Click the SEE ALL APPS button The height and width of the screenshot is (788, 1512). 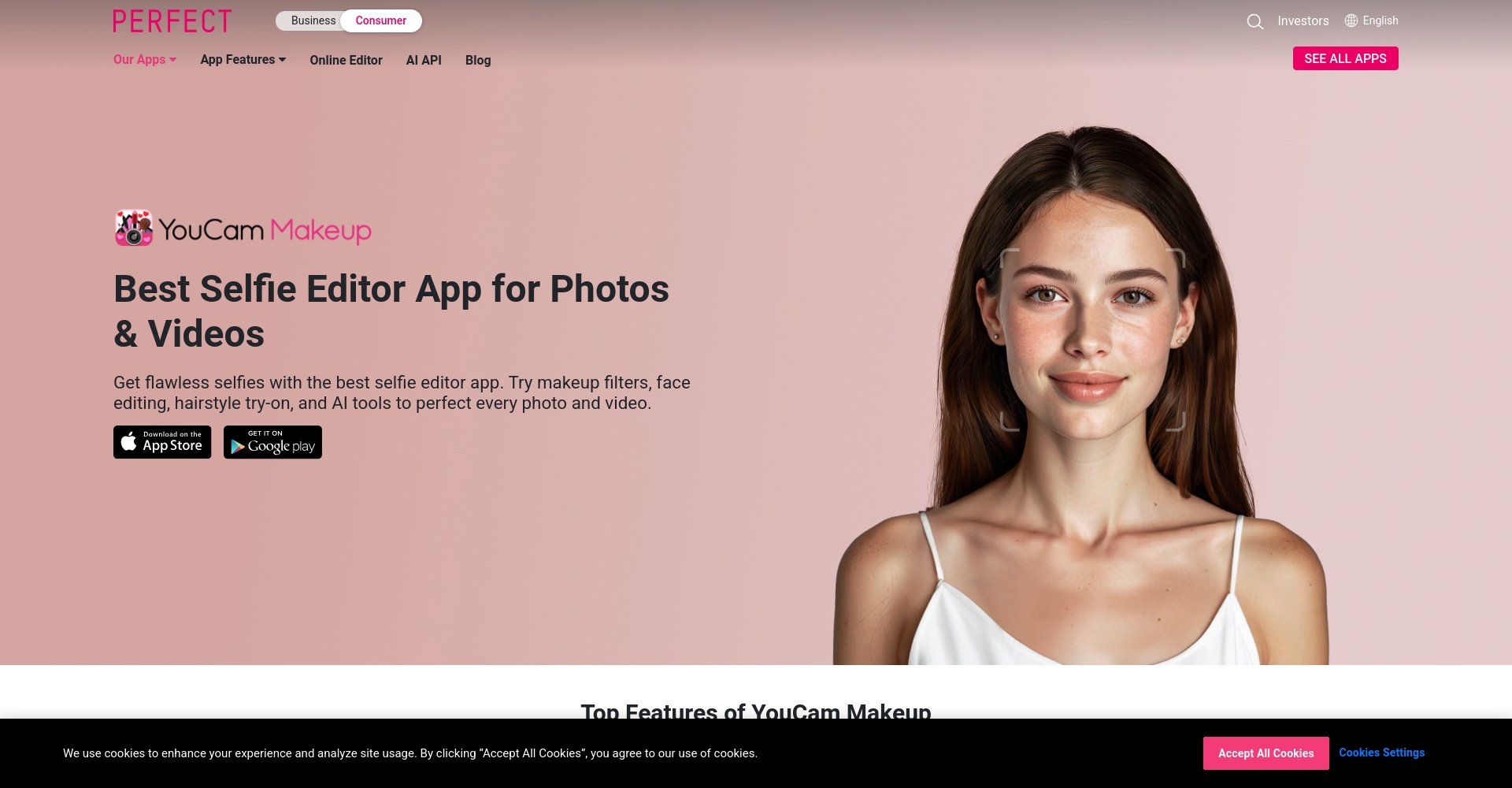coord(1346,58)
